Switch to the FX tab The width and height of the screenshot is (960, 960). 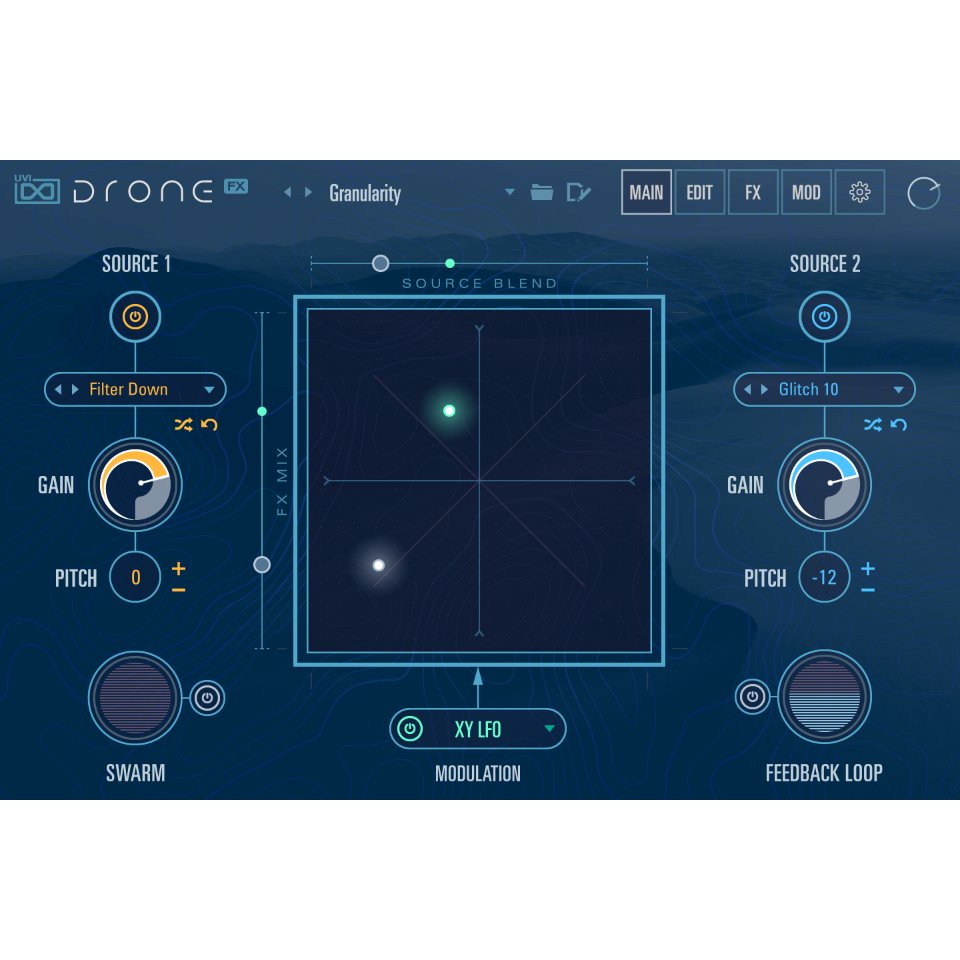coord(752,192)
